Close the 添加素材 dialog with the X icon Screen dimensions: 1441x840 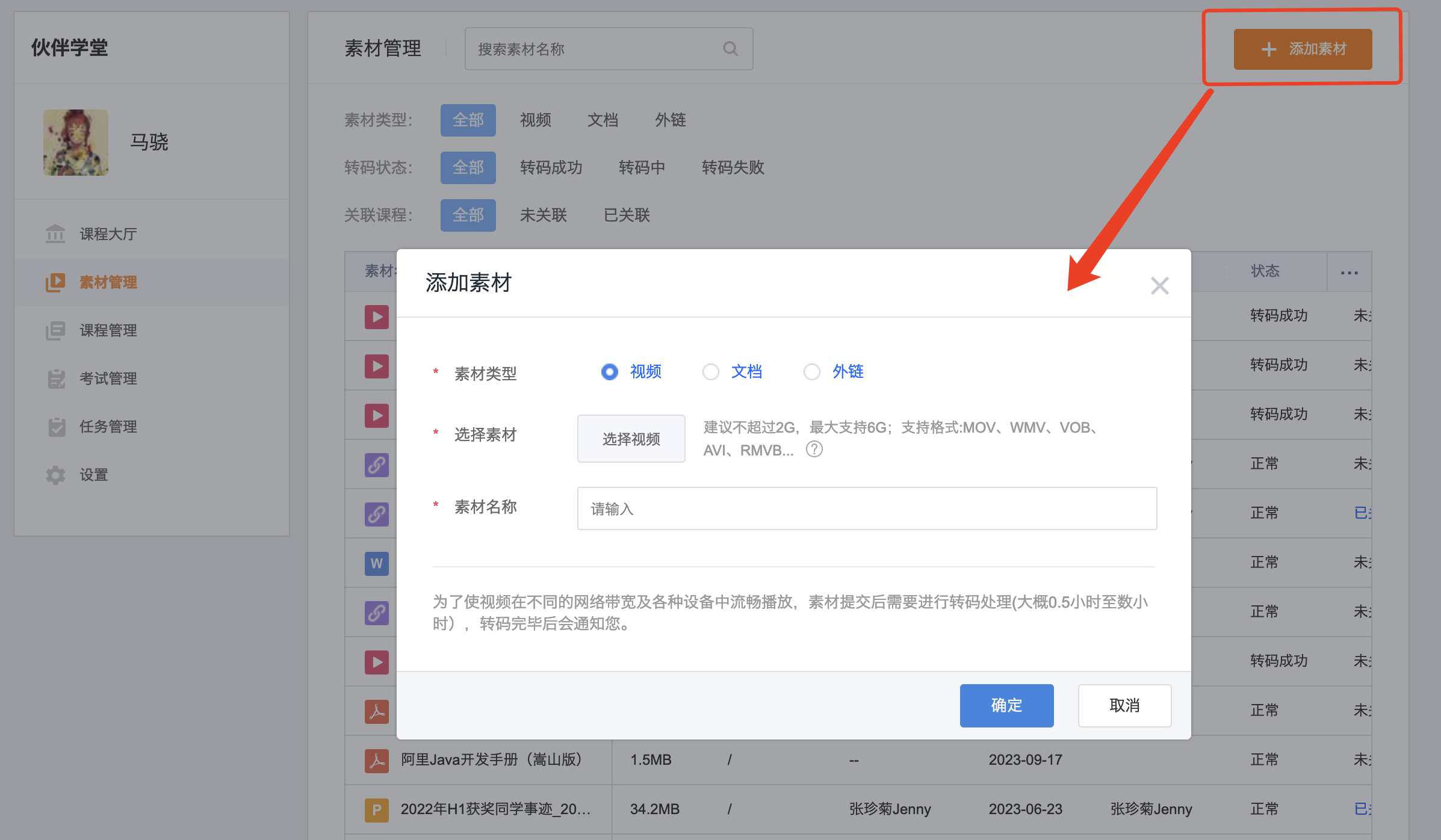click(x=1159, y=286)
